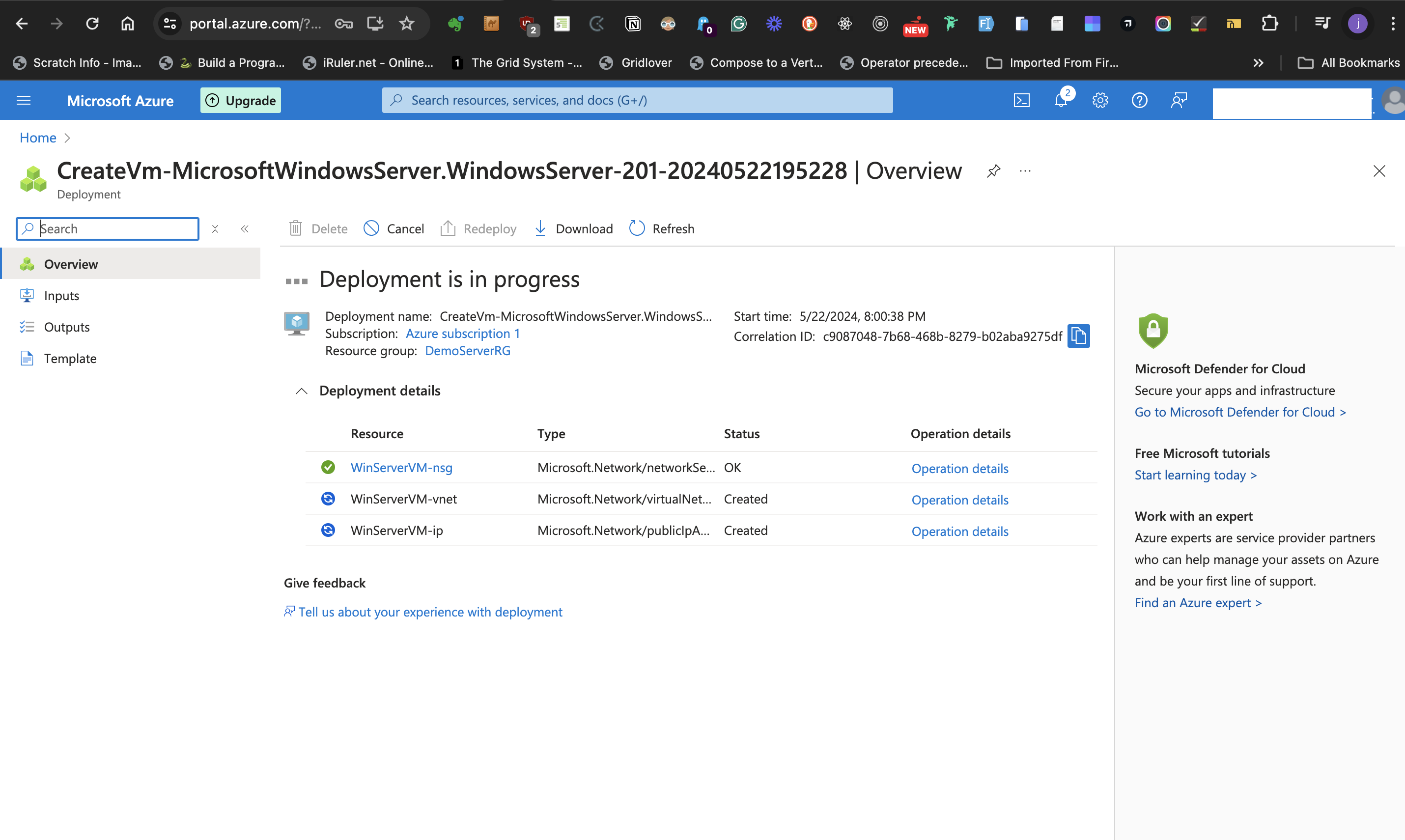Image resolution: width=1405 pixels, height=840 pixels.
Task: Pin the deployment to dashboard
Action: click(993, 171)
